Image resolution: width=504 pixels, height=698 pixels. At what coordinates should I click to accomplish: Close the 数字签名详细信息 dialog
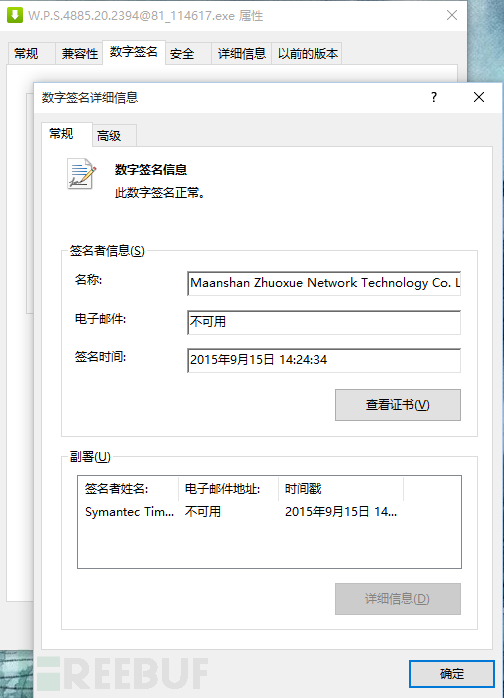click(x=479, y=97)
